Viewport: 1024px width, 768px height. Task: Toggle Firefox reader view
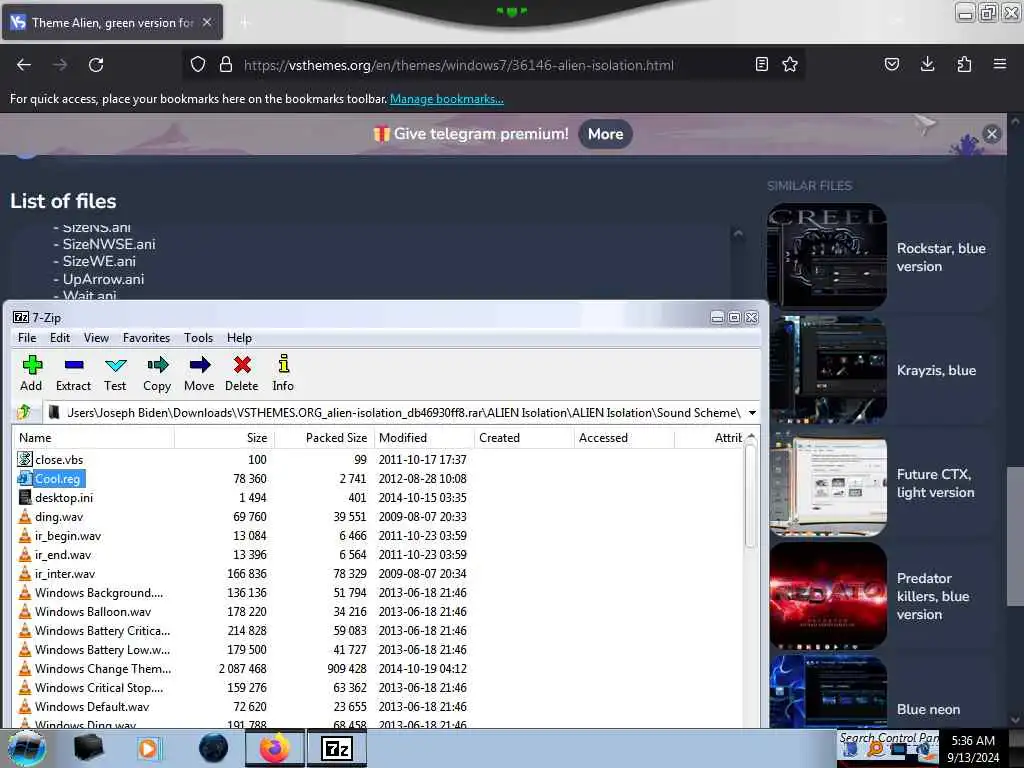tap(761, 64)
